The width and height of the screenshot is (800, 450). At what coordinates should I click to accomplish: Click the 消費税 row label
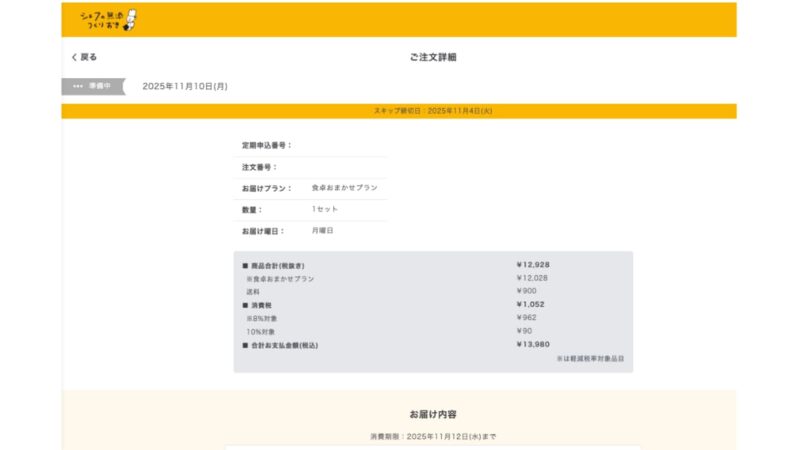point(257,306)
